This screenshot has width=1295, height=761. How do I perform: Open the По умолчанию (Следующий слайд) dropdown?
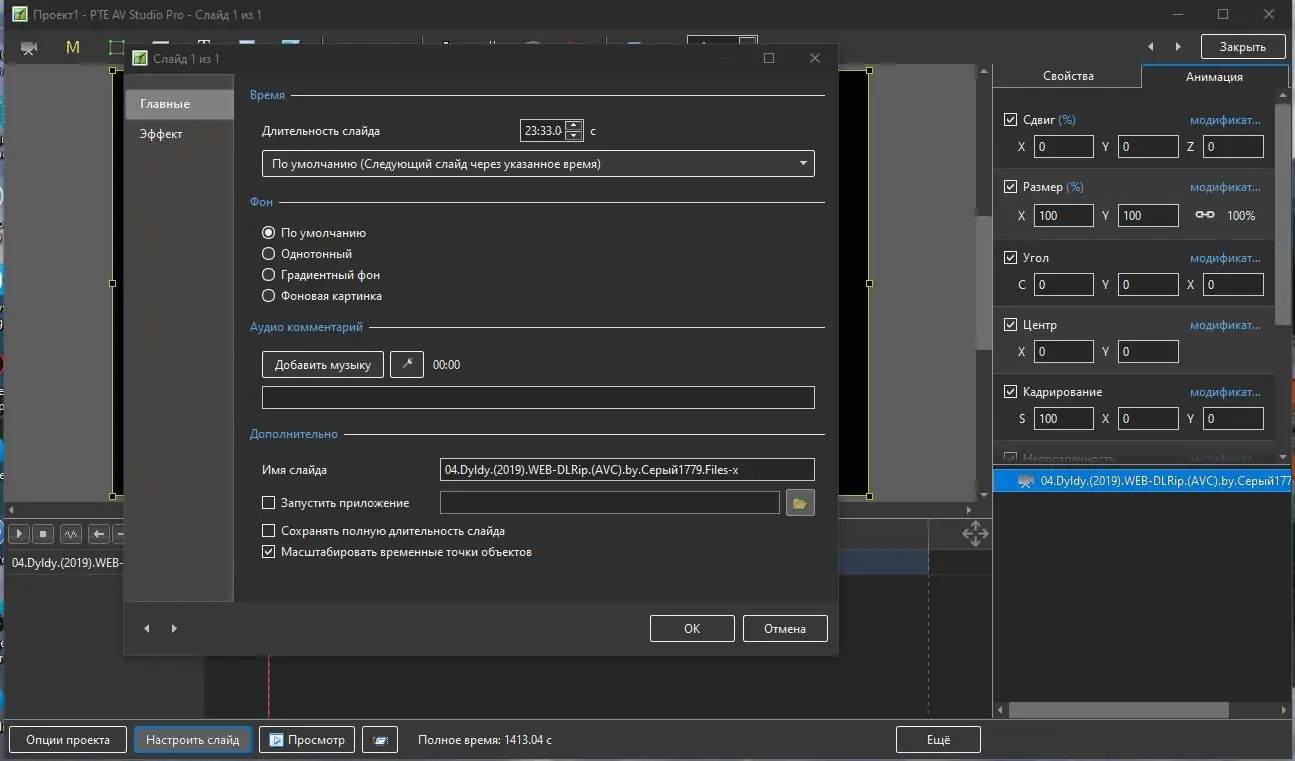tap(538, 163)
